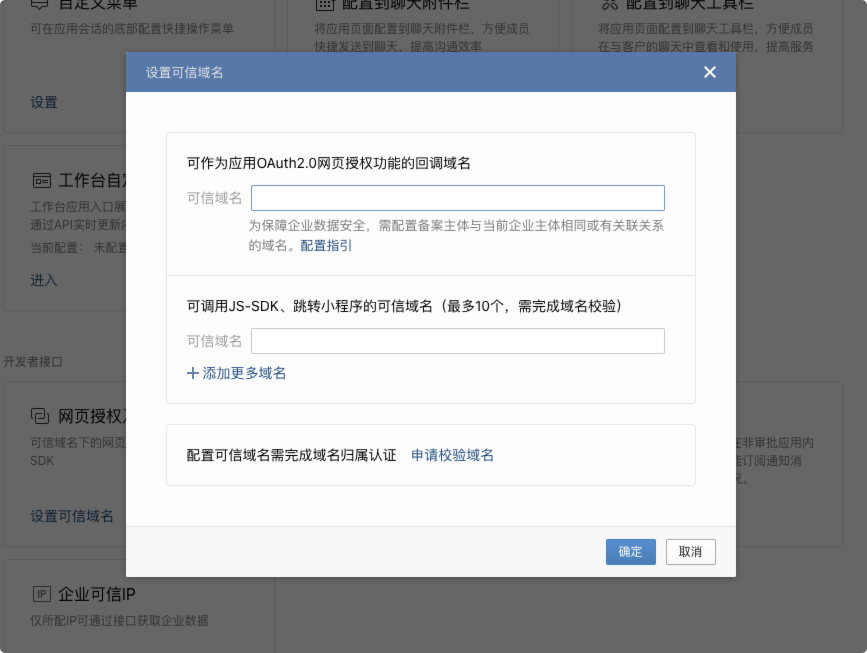Click 设置可信域名 link in 网页授权 card
Viewport: 867px width, 653px height.
[72, 516]
